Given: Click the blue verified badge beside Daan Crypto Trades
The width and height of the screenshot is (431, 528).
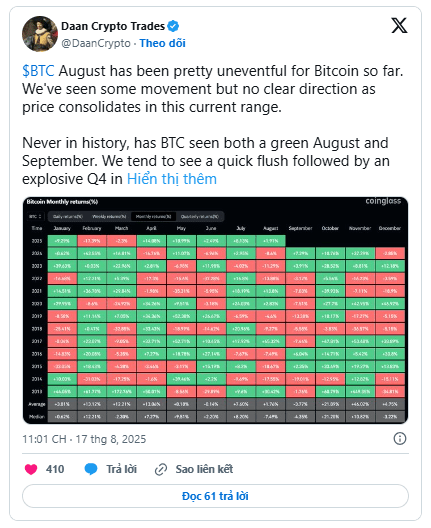Looking at the screenshot, I should (173, 26).
